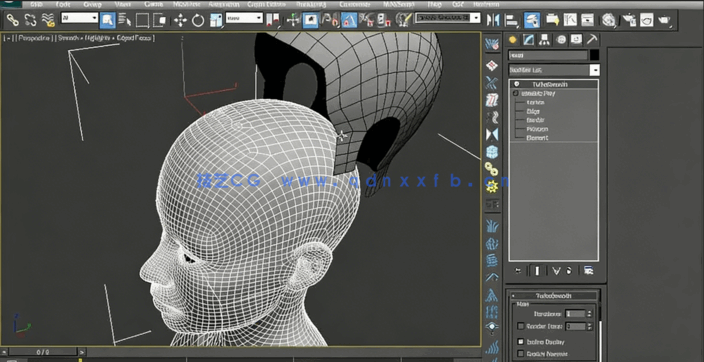Toggle Angle Snap

(x=349, y=20)
